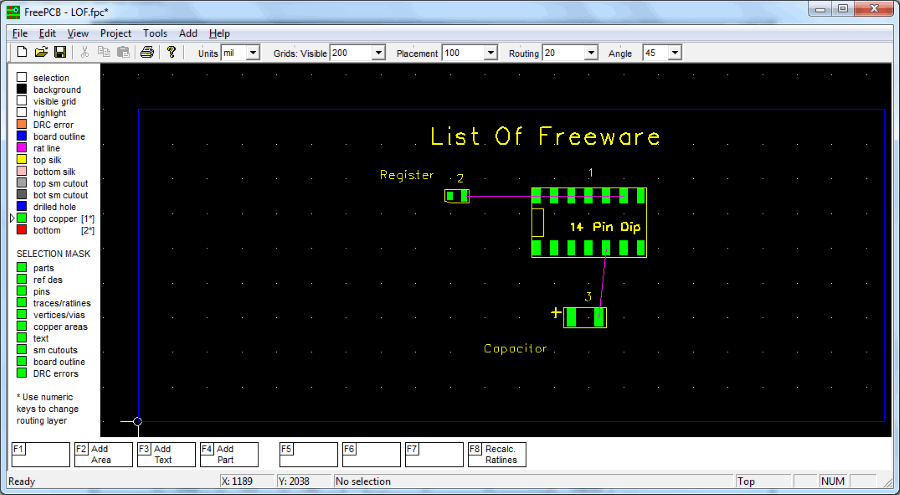Click the Cut scissors icon
The image size is (900, 495).
pyautogui.click(x=84, y=52)
